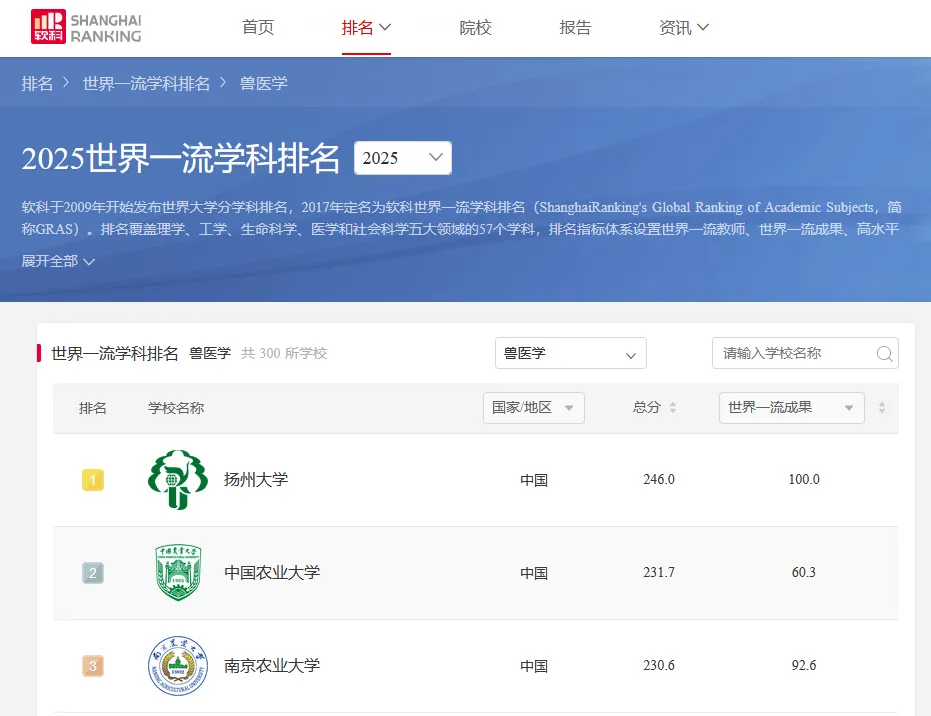Image resolution: width=931 pixels, height=716 pixels.
Task: Click the 排名 column header
Action: tap(93, 408)
